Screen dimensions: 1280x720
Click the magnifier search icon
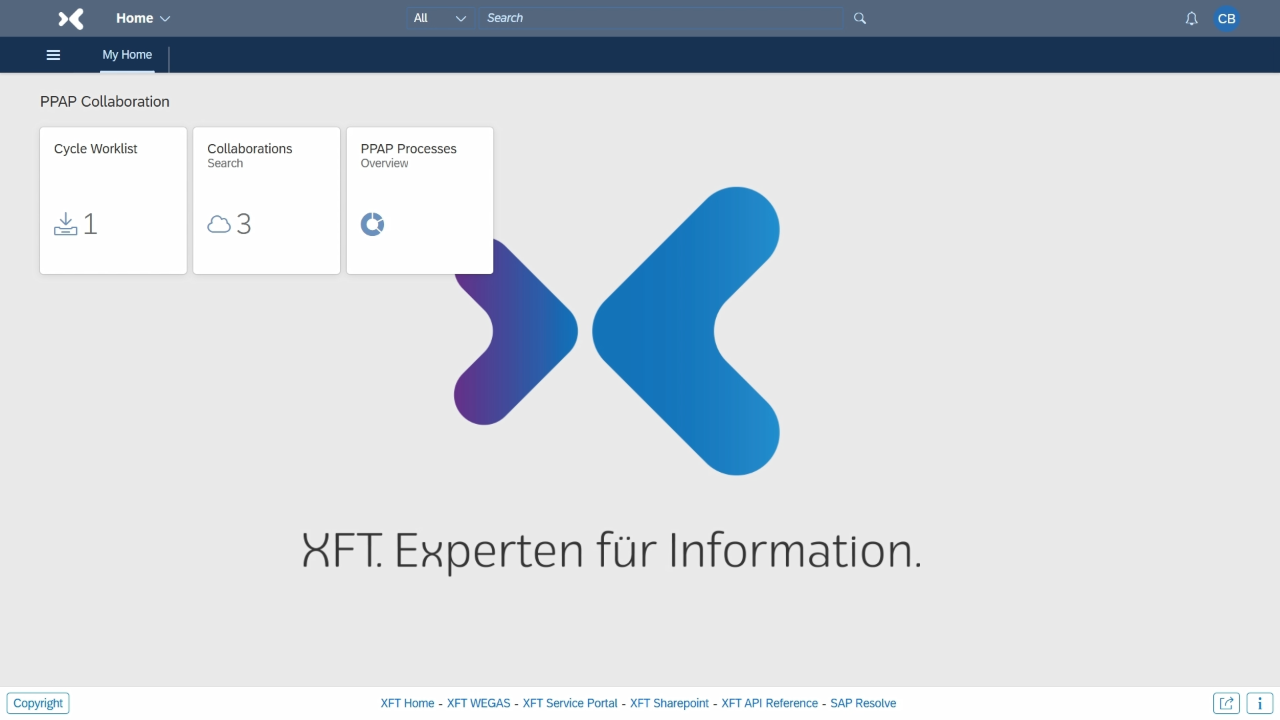[860, 18]
